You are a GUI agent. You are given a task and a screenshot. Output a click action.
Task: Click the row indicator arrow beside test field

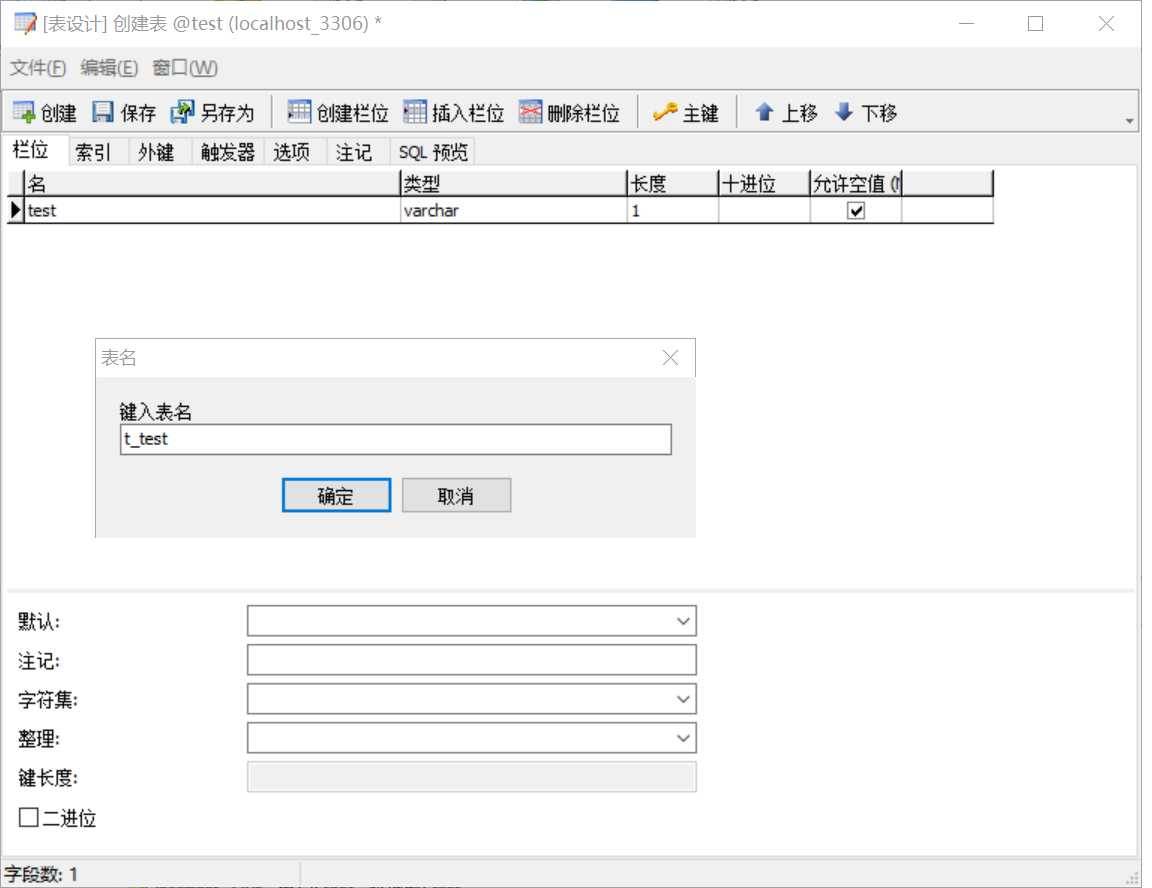[15, 210]
